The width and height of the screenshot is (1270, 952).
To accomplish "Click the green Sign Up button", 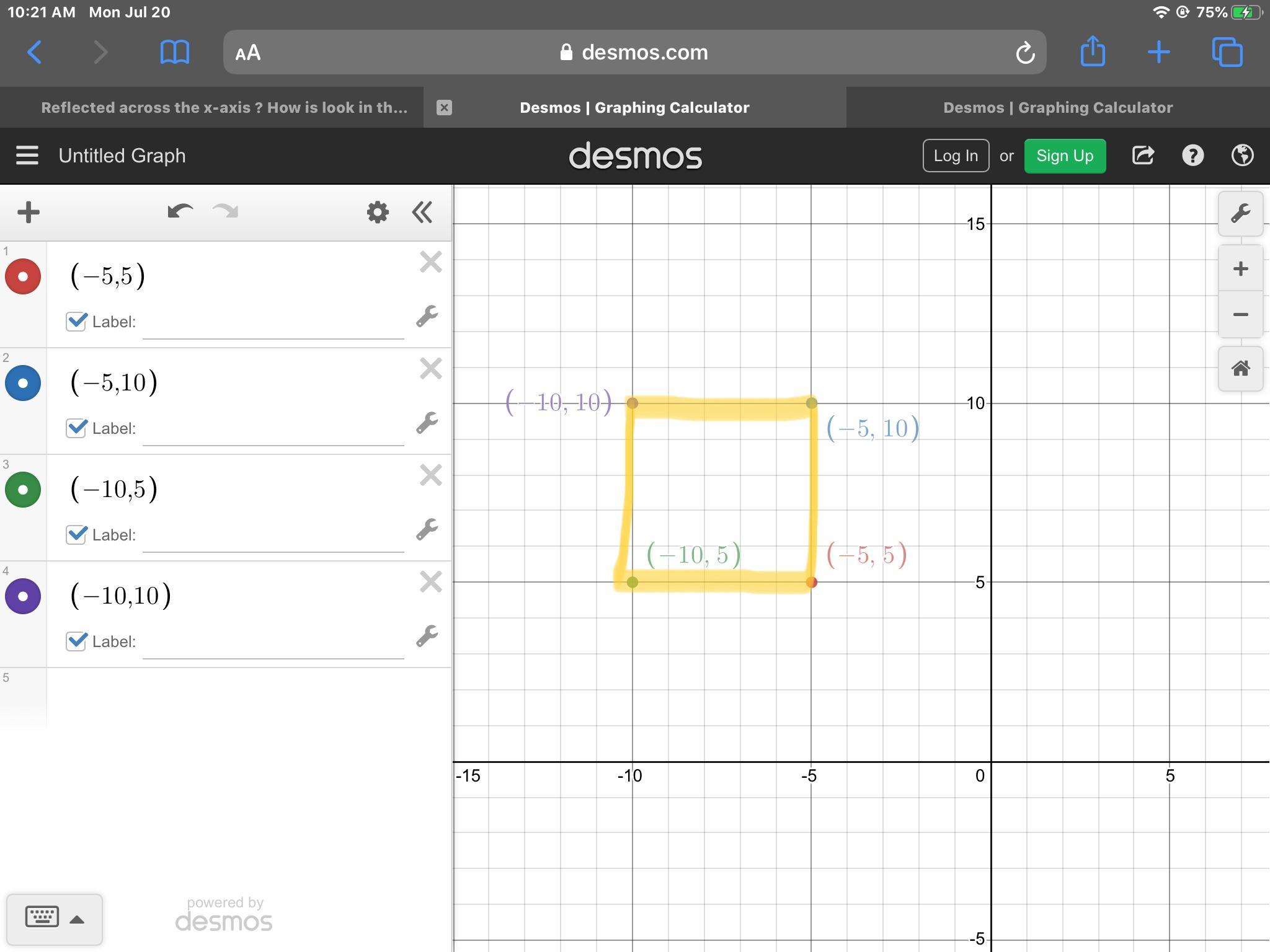I will click(1064, 156).
